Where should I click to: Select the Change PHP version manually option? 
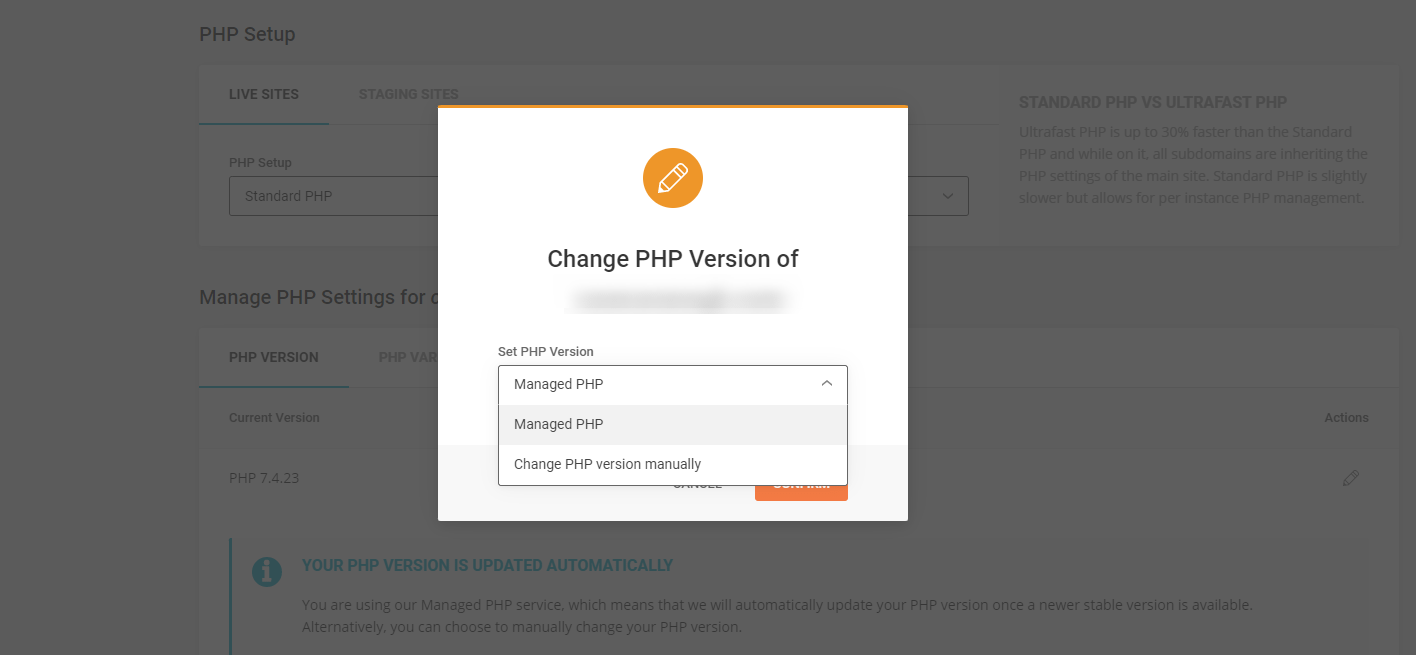point(605,463)
